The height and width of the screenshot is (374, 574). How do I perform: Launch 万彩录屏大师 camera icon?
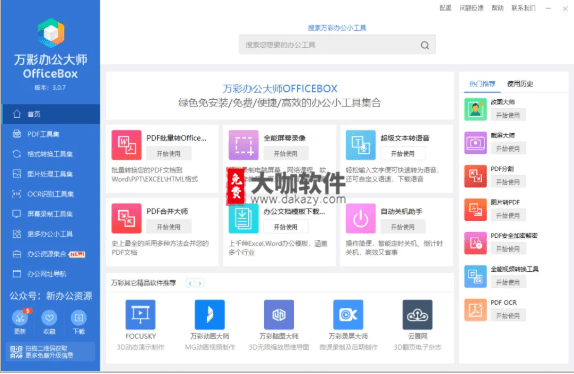[348, 314]
